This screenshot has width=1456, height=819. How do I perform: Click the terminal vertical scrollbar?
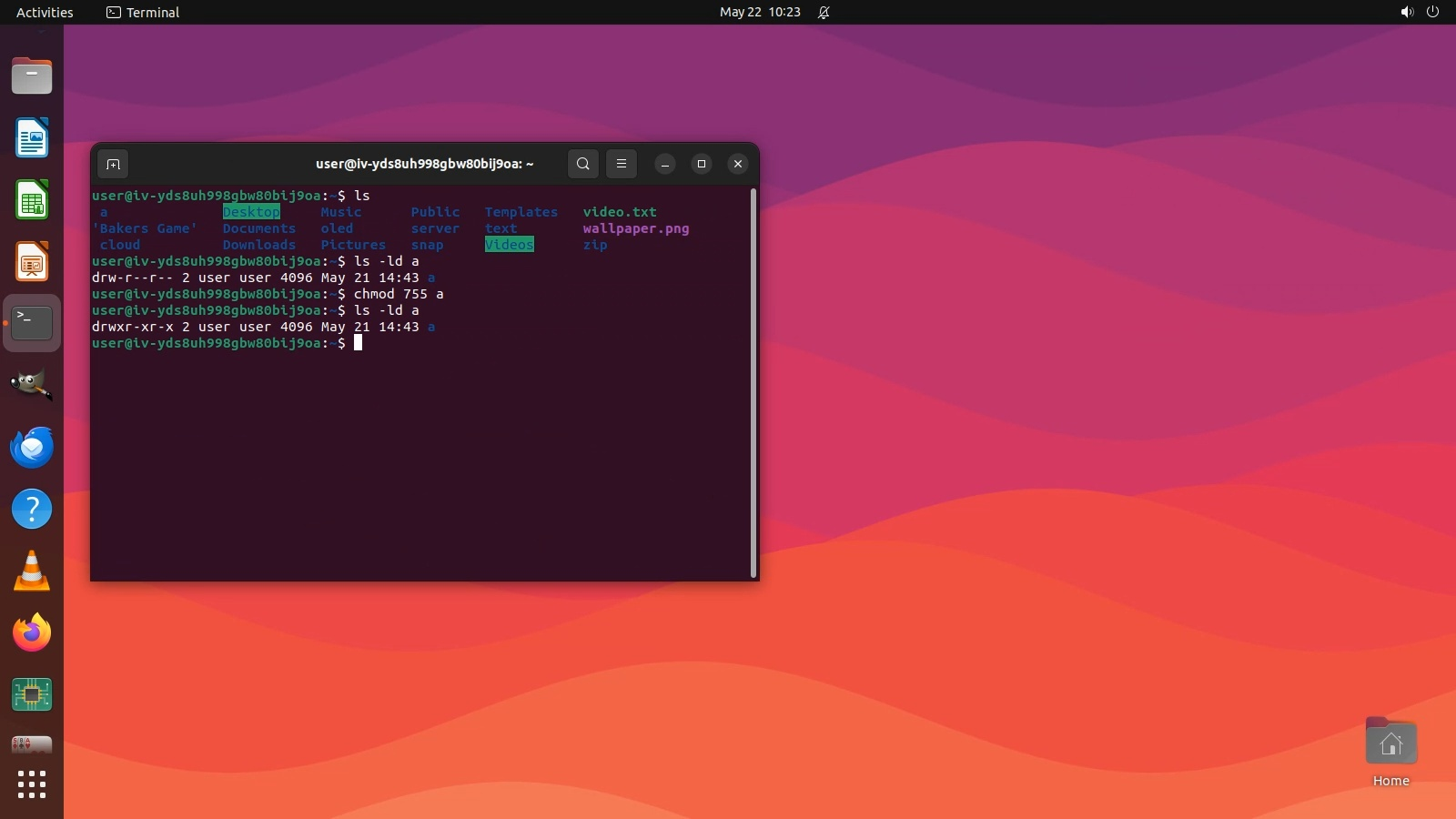pyautogui.click(x=753, y=382)
